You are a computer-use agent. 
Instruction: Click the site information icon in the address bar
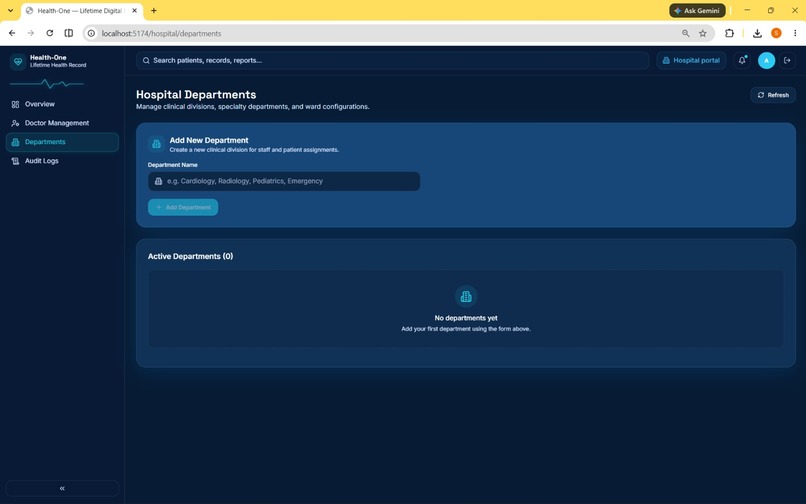(x=91, y=33)
